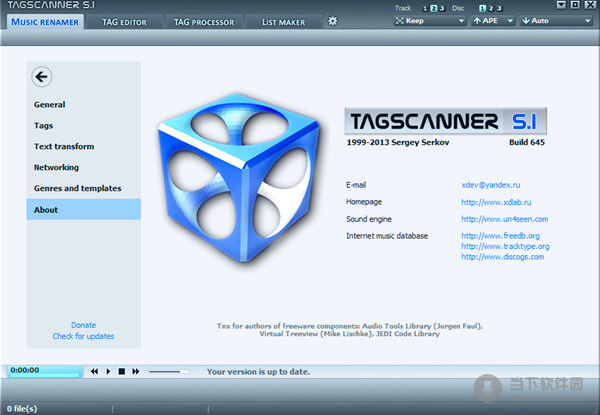The width and height of the screenshot is (600, 415).
Task: Click the 'Sound engine' label
Action: tap(369, 219)
